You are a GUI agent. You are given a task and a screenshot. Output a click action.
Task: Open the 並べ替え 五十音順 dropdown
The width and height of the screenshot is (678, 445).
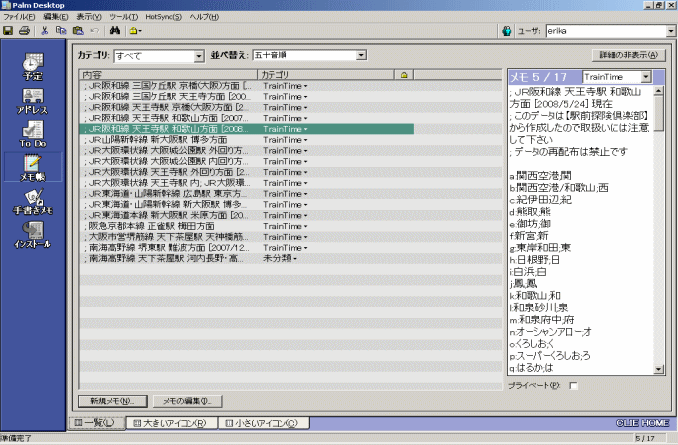click(x=361, y=55)
